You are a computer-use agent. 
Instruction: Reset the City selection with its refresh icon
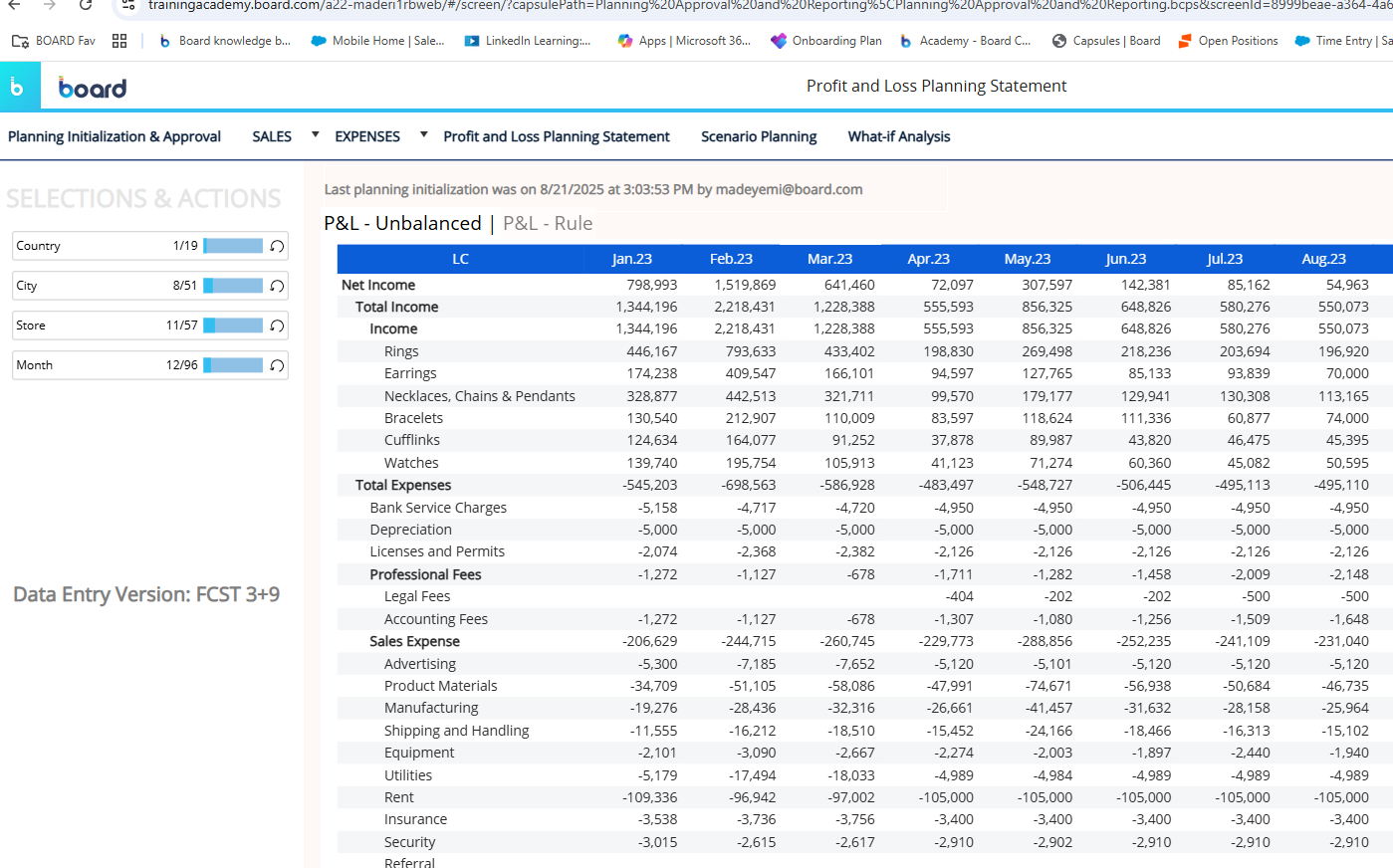point(277,286)
